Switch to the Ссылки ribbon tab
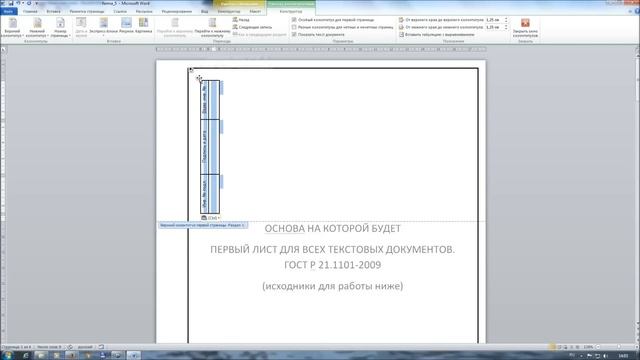Image resolution: width=640 pixels, height=360 pixels. (x=120, y=11)
